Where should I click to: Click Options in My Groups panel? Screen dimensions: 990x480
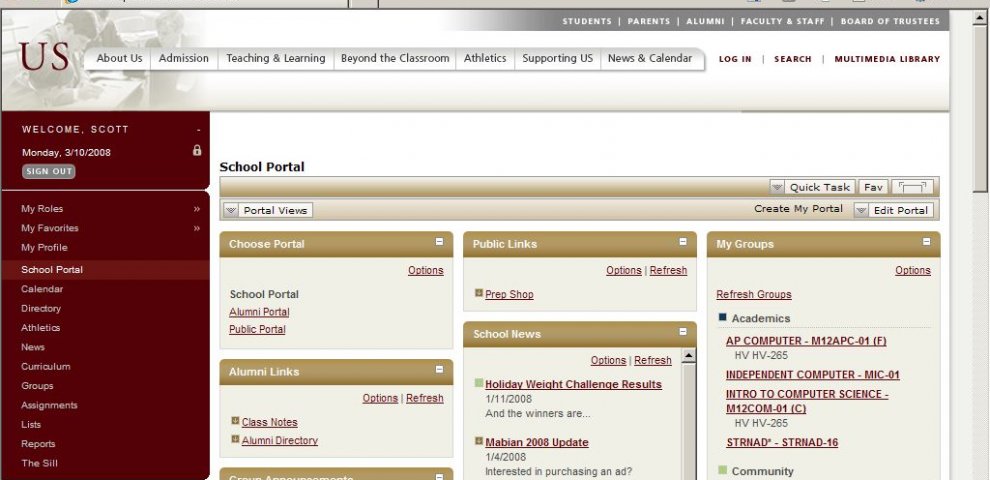912,270
